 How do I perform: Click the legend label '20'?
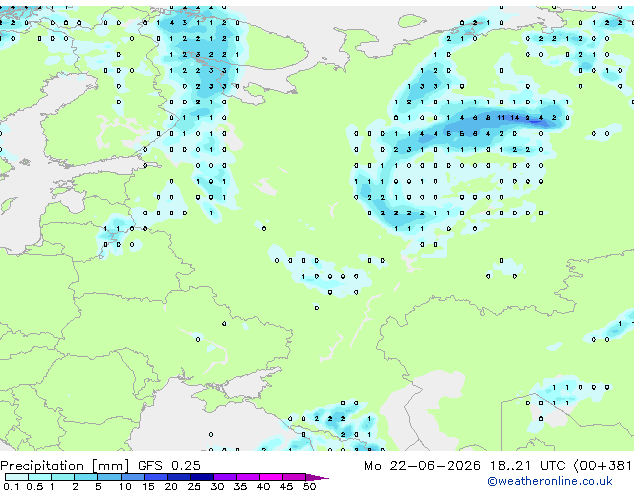[x=171, y=486]
